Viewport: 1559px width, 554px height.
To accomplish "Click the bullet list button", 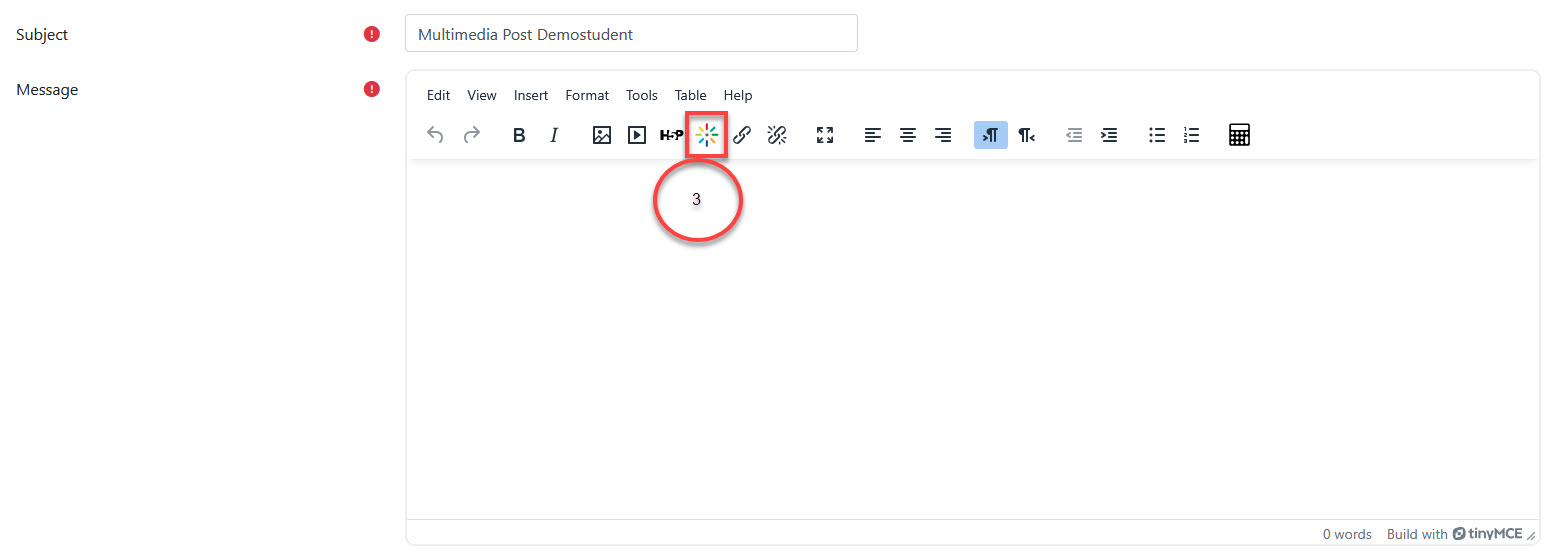I will (1157, 135).
